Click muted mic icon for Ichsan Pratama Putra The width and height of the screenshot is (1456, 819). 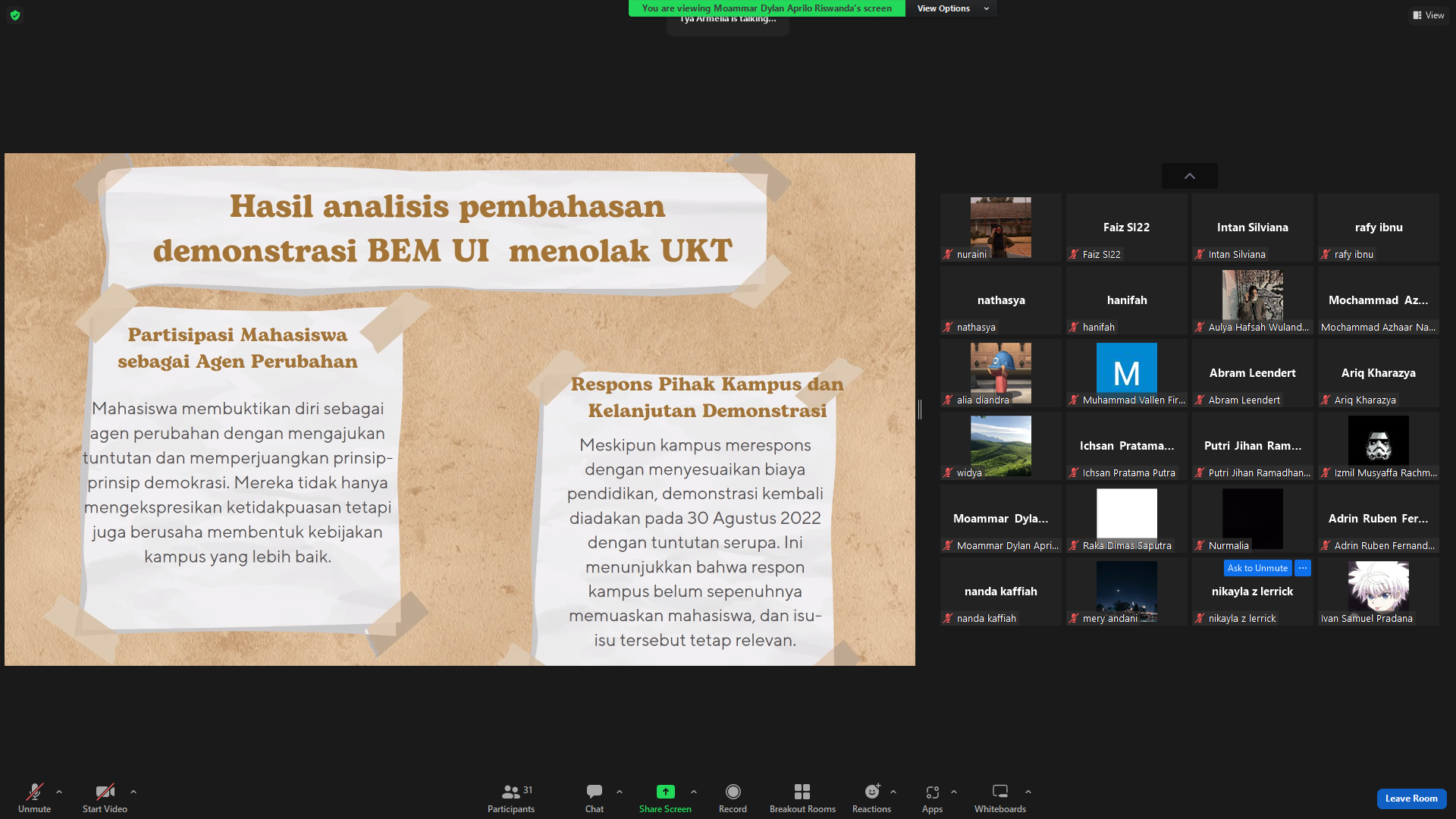(x=1074, y=473)
